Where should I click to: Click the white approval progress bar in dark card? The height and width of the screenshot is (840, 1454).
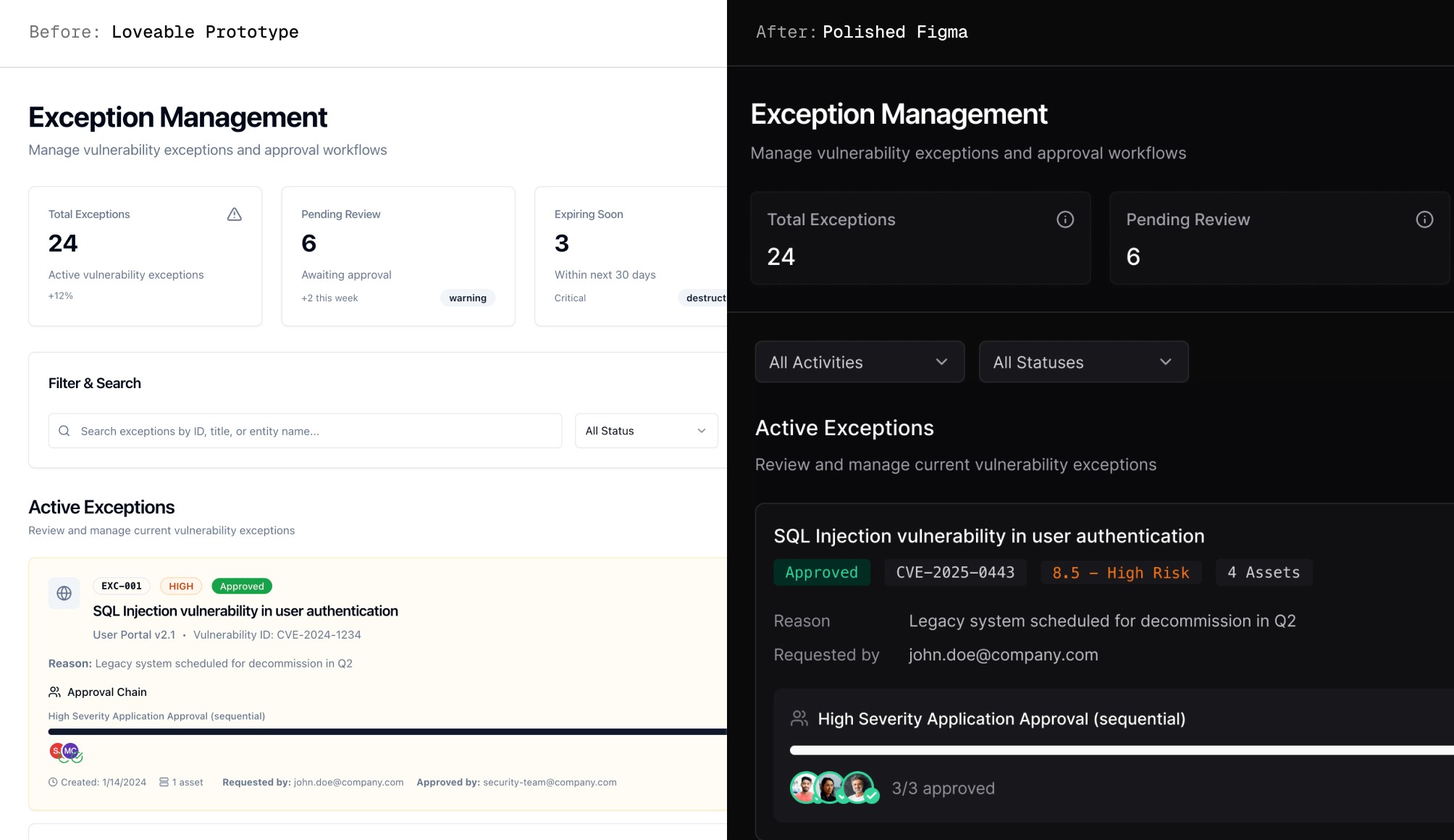[1121, 750]
